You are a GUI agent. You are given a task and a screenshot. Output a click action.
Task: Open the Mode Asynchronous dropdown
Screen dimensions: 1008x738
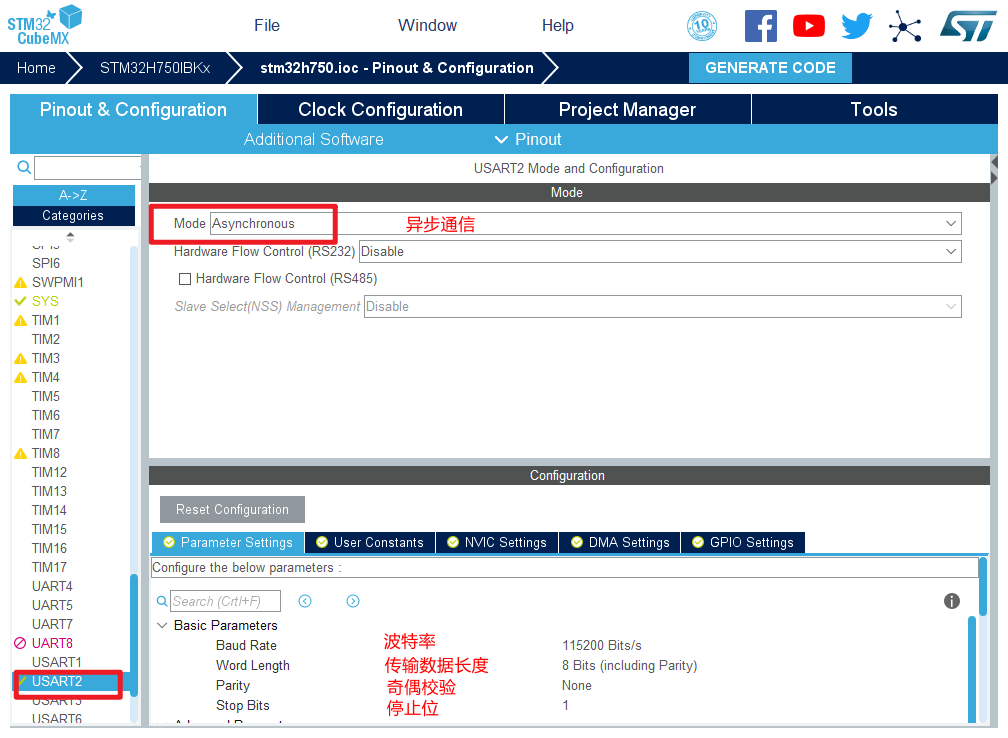[585, 224]
